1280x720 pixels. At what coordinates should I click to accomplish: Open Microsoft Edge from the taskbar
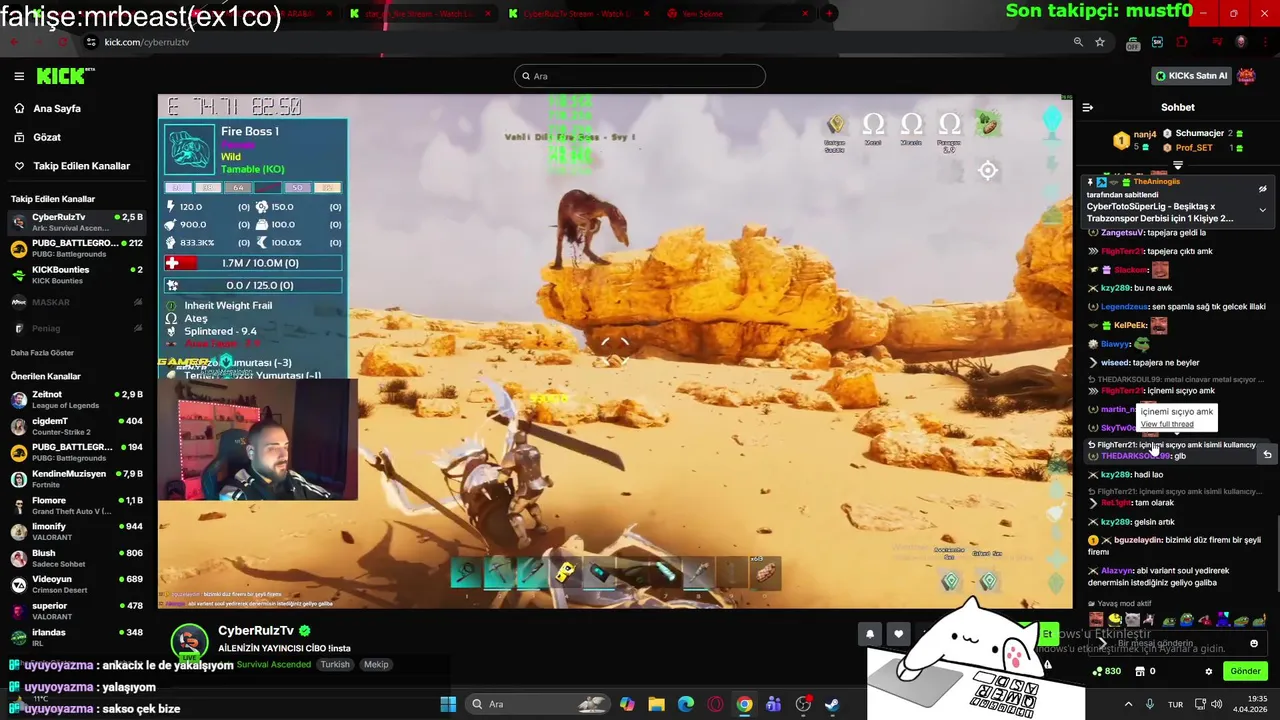point(686,704)
